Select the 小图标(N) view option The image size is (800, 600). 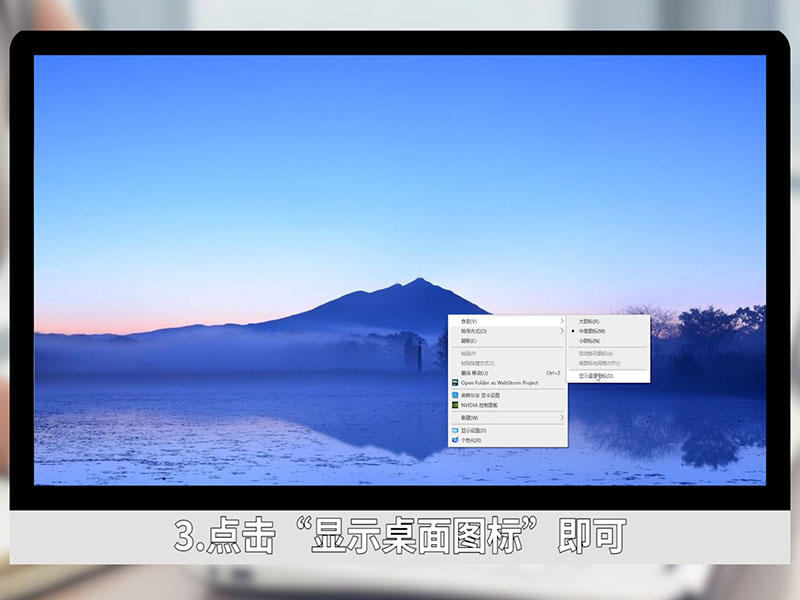609,341
